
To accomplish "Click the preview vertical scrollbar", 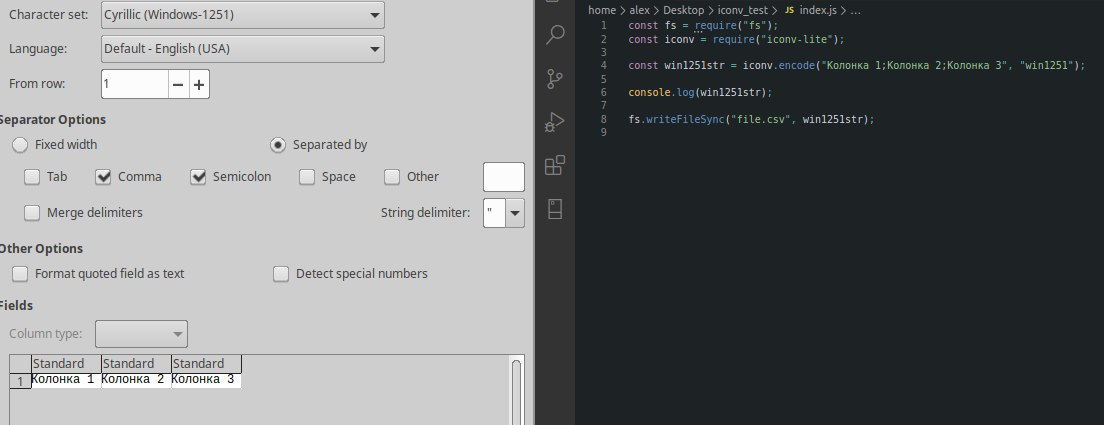I will coord(517,392).
